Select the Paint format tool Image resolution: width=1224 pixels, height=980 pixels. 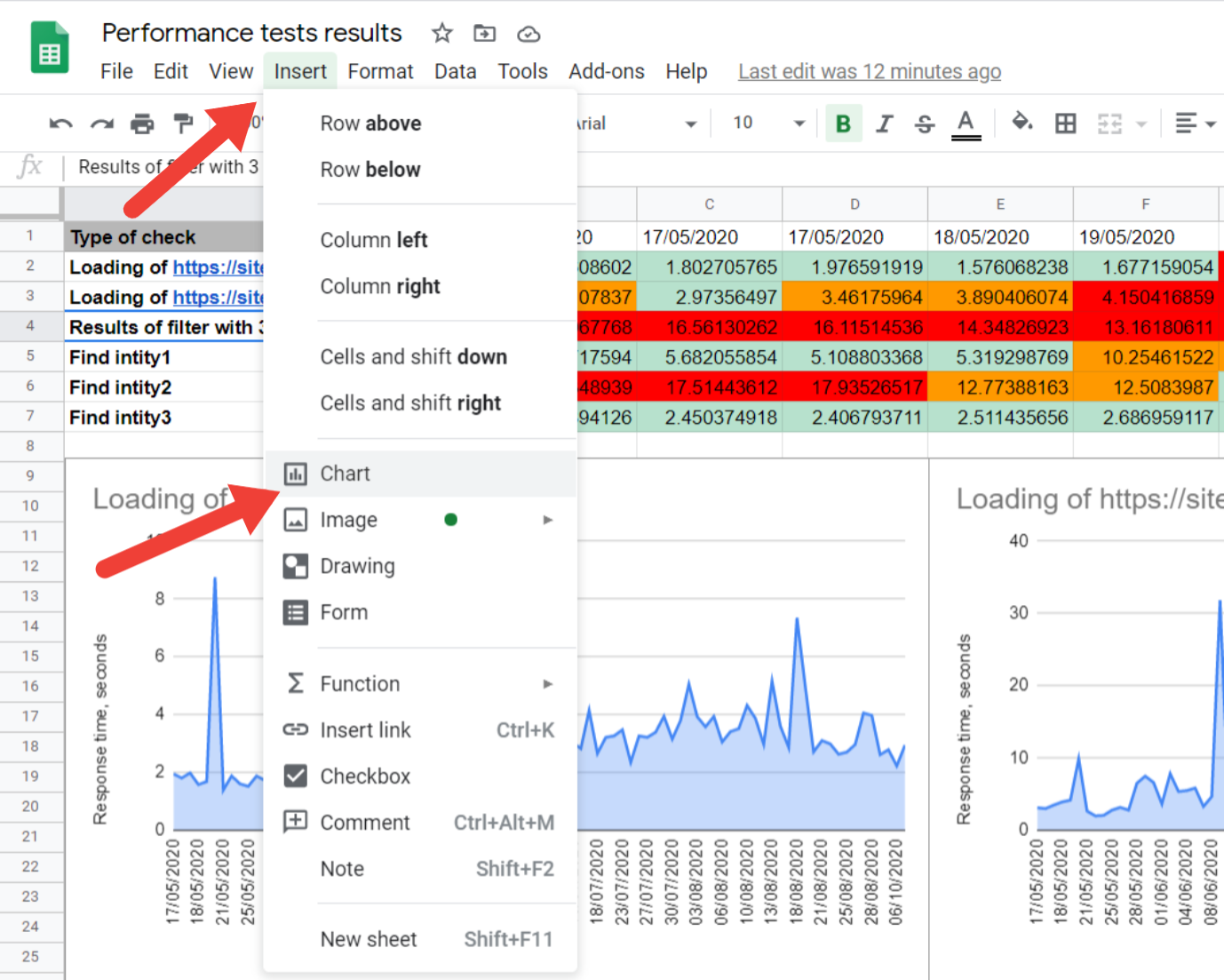click(x=183, y=123)
